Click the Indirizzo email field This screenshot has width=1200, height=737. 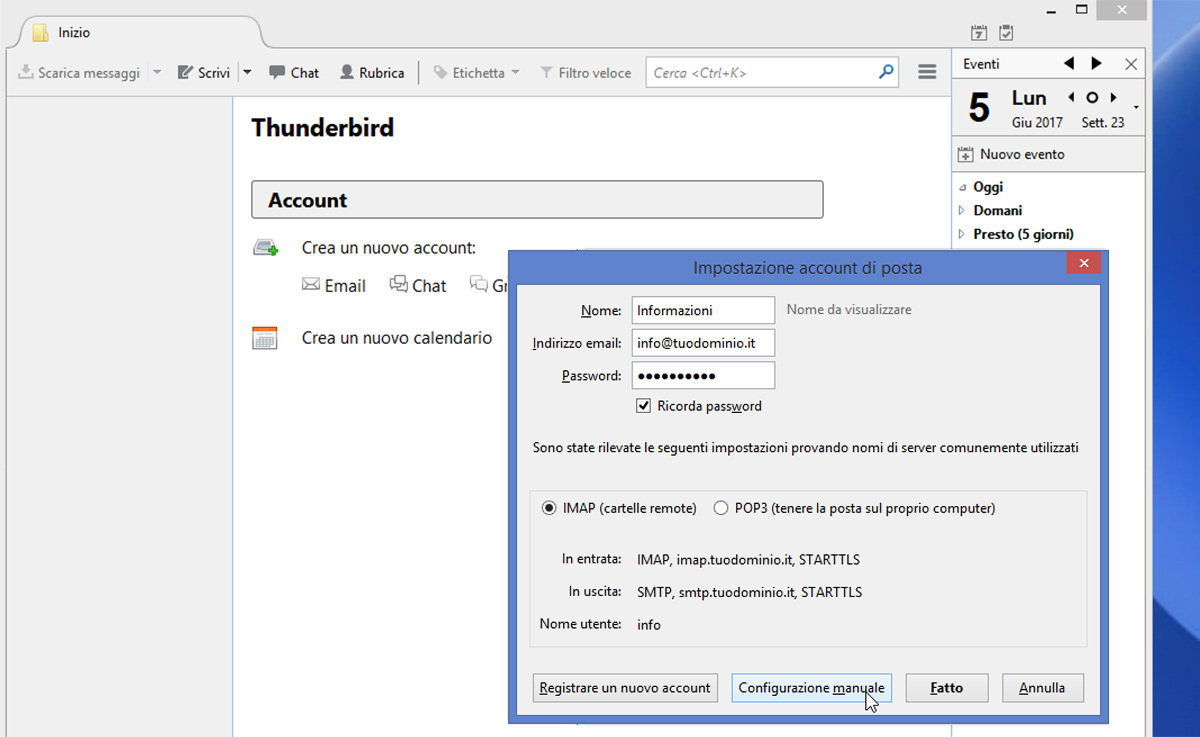(703, 343)
